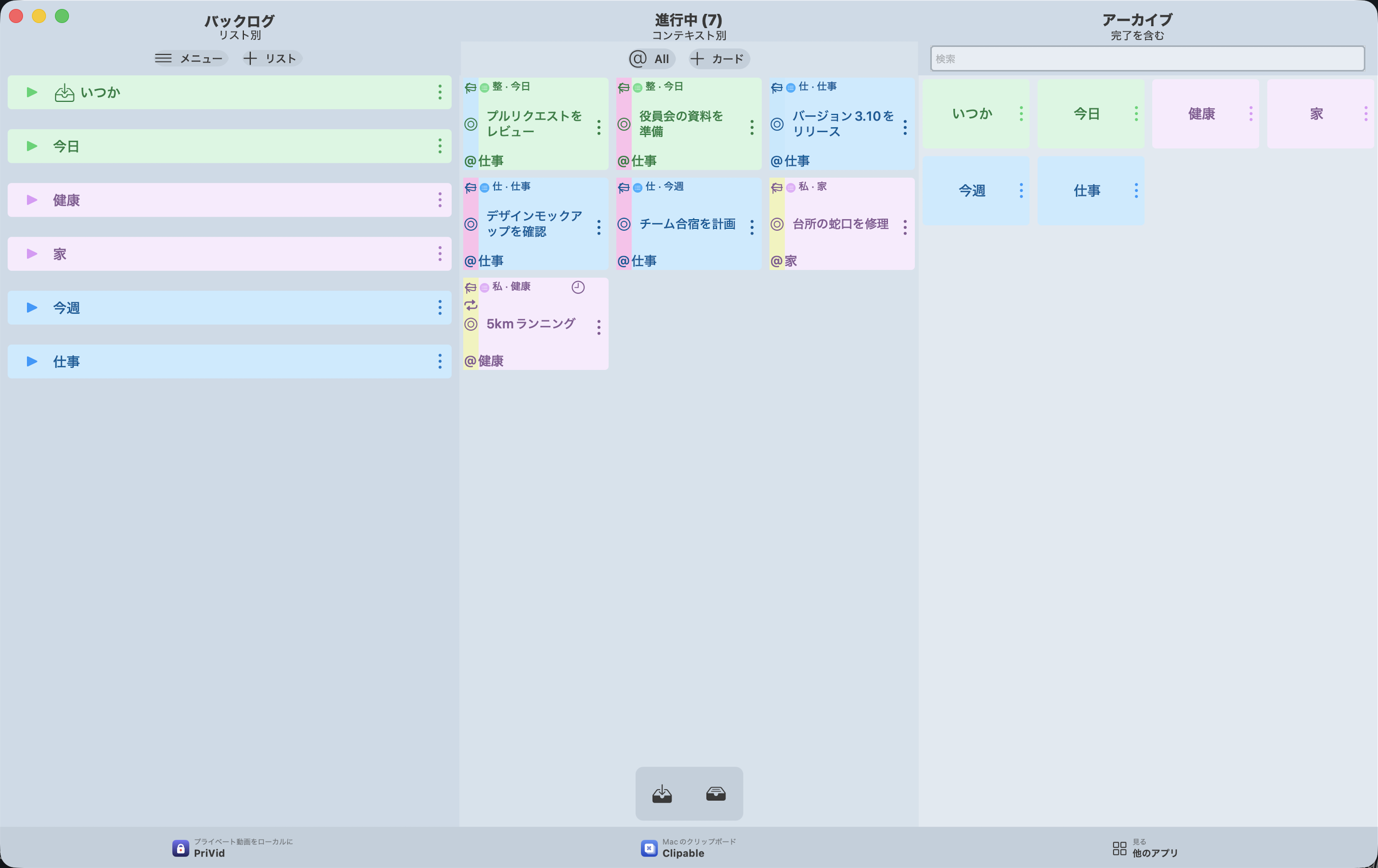The image size is (1378, 868).
Task: Click the clock reminder icon on 5km ランニング
Action: point(578,287)
